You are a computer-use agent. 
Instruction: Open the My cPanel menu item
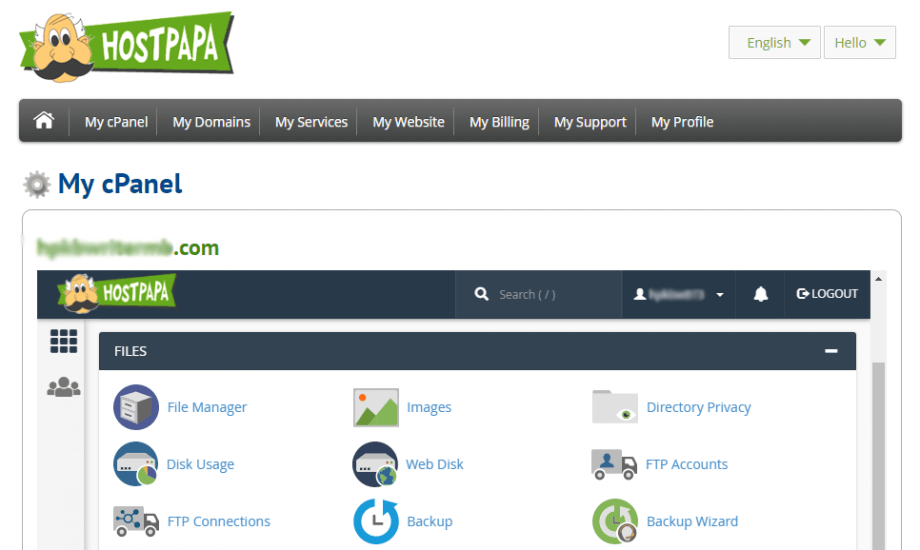click(116, 122)
